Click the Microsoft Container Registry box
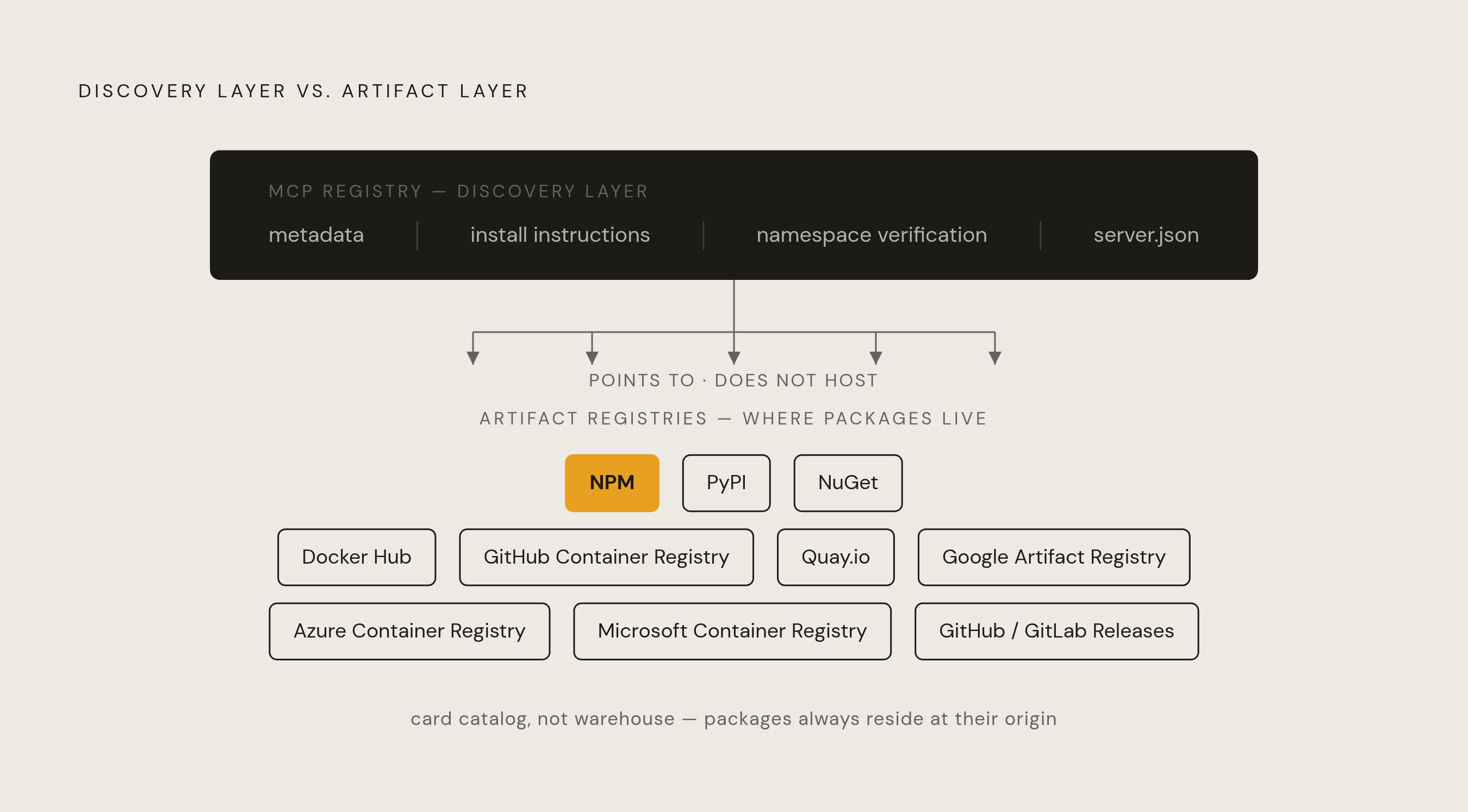This screenshot has width=1468, height=812. pyautogui.click(x=732, y=631)
